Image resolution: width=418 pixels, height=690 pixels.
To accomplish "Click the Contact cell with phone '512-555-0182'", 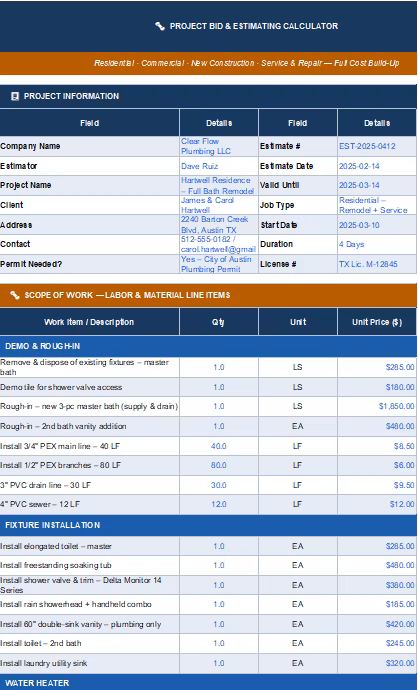I will pyautogui.click(x=218, y=244).
